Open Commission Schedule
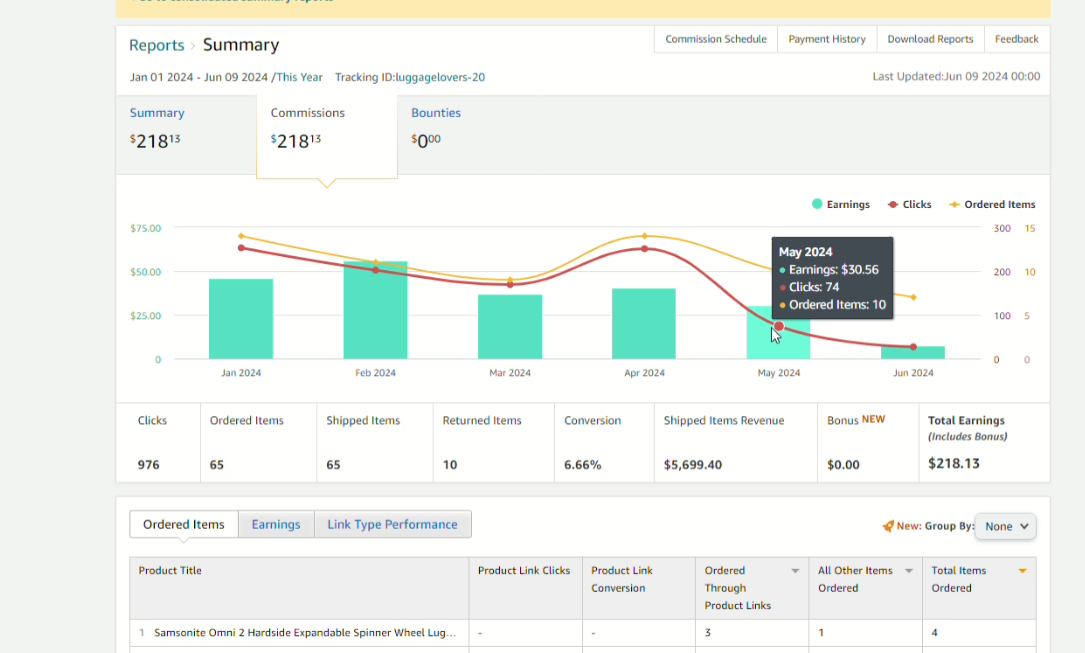Screen dimensions: 1085x653 click(x=716, y=39)
